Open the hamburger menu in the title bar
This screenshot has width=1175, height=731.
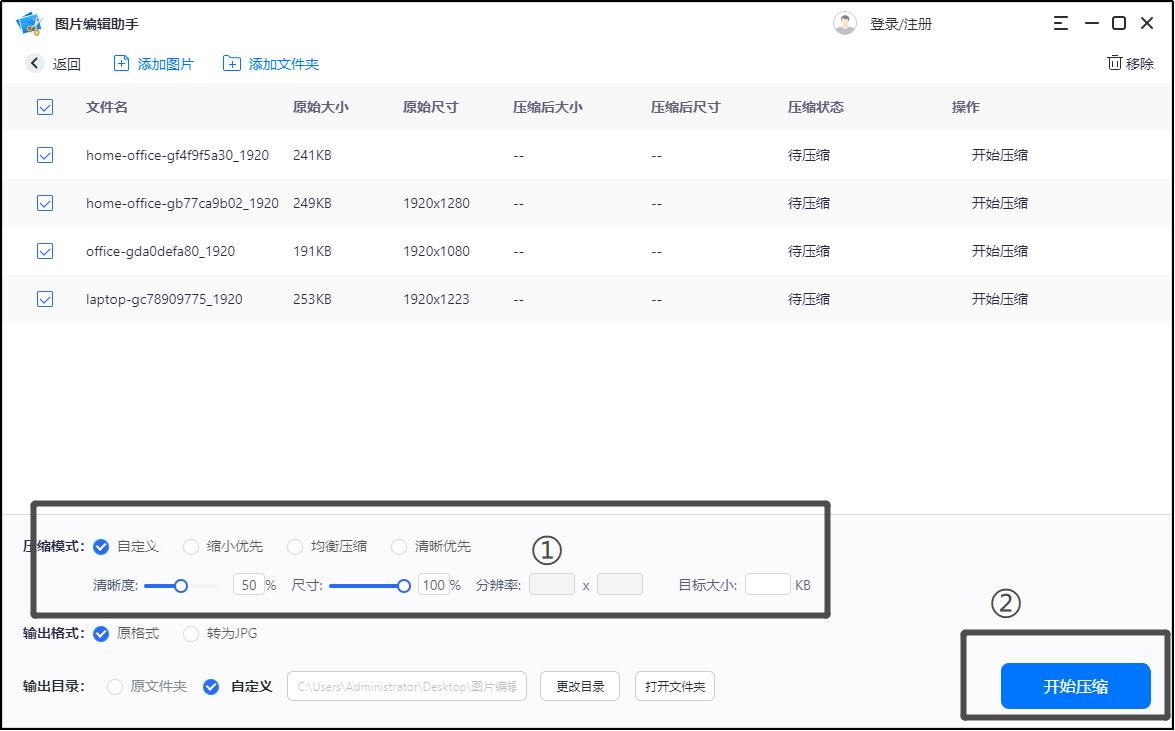[1062, 22]
